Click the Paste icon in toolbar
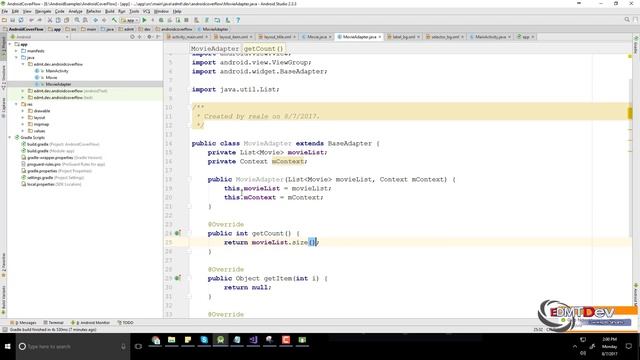 tap(66, 20)
